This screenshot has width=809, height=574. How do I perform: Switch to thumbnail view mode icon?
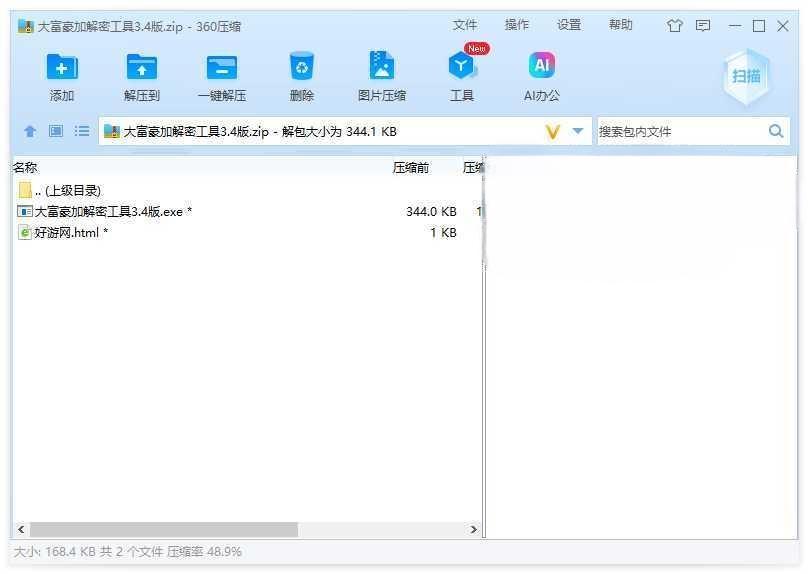(x=56, y=131)
